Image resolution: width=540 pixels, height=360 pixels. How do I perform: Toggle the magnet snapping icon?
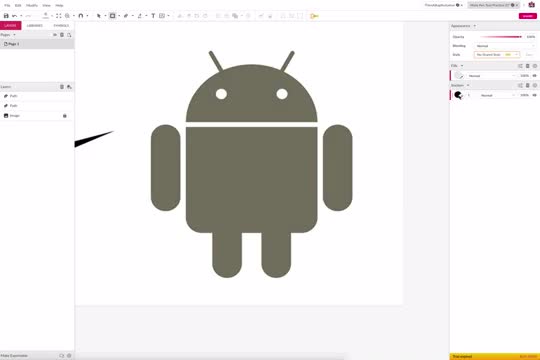(81, 16)
